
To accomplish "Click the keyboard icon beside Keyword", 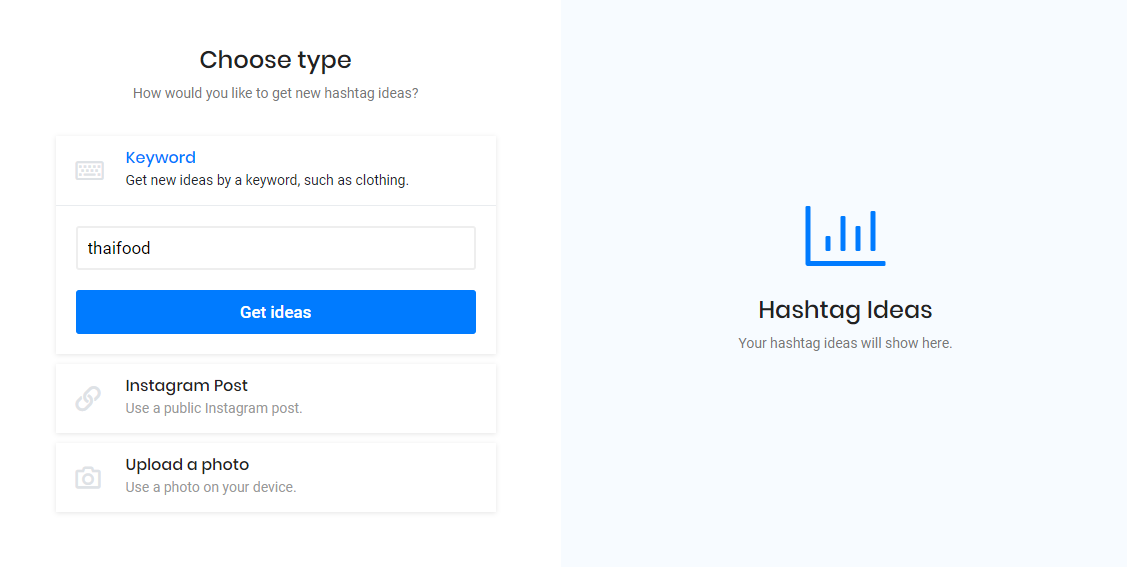I will tap(90, 170).
